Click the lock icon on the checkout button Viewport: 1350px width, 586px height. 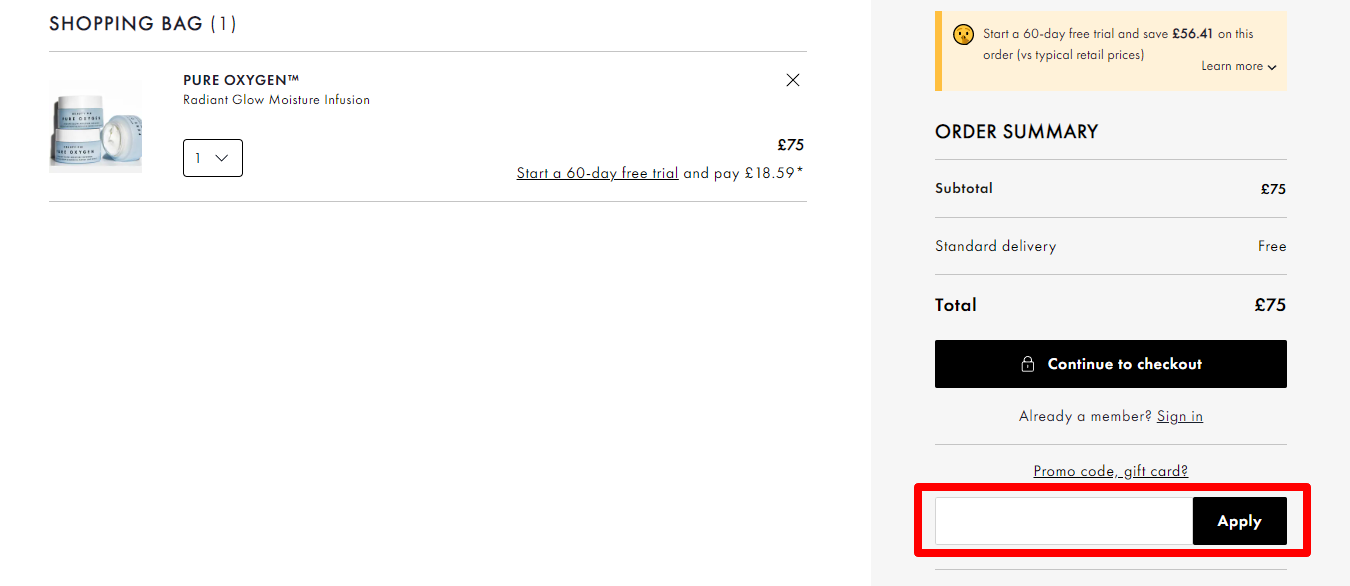point(1028,364)
